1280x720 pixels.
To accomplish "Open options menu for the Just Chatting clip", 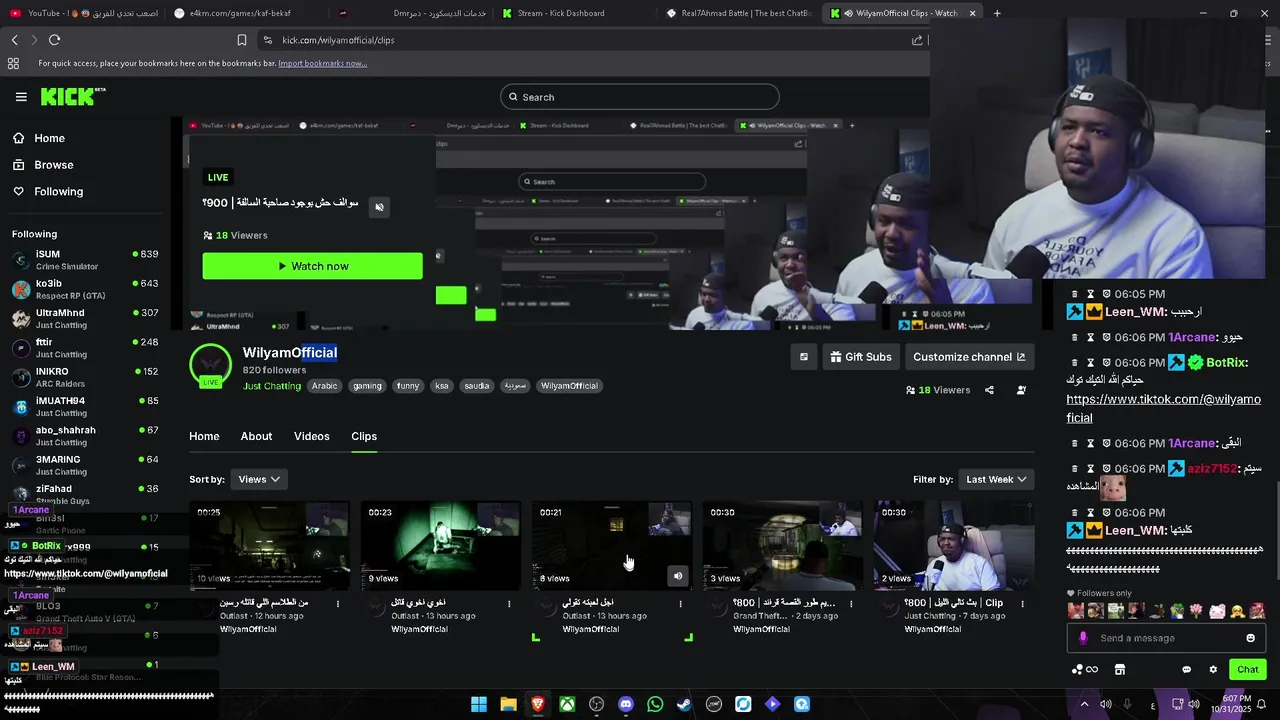I will click(1022, 604).
